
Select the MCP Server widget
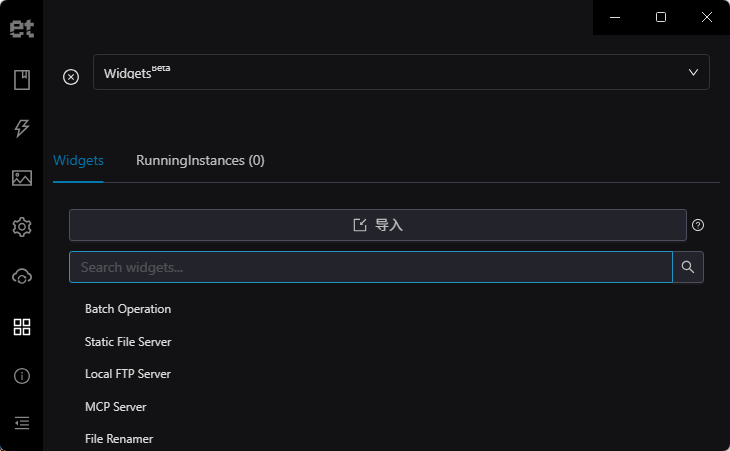tap(115, 407)
